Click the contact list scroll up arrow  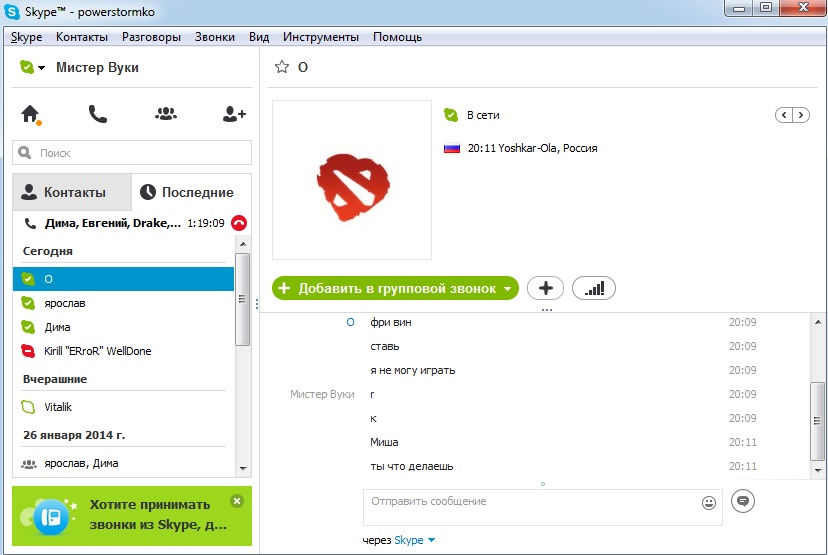243,244
